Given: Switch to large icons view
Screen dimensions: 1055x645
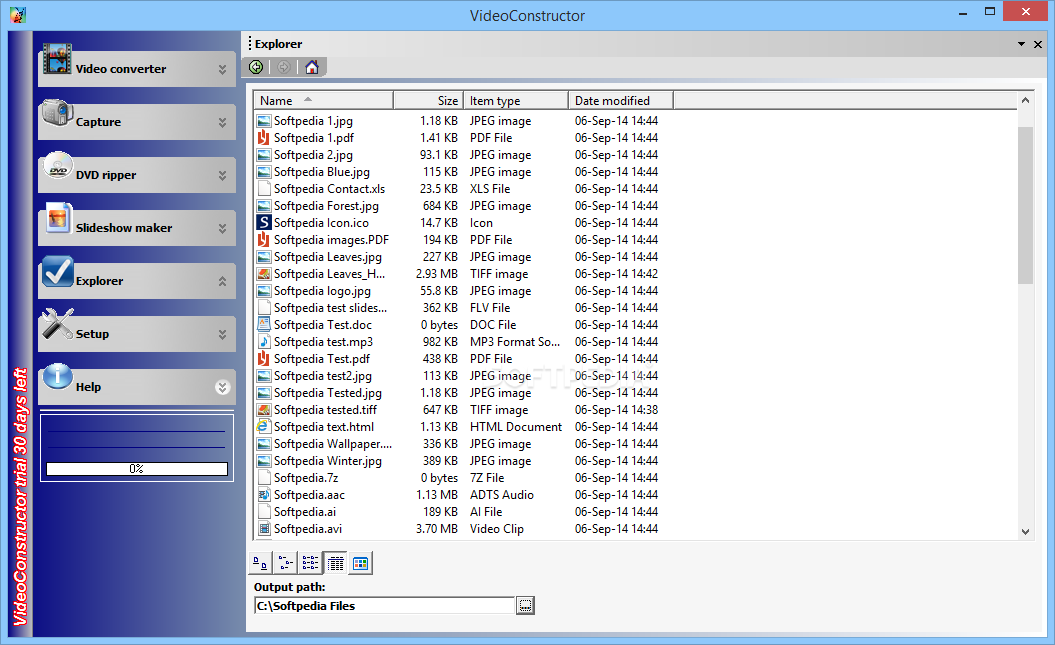Looking at the screenshot, I should point(260,563).
